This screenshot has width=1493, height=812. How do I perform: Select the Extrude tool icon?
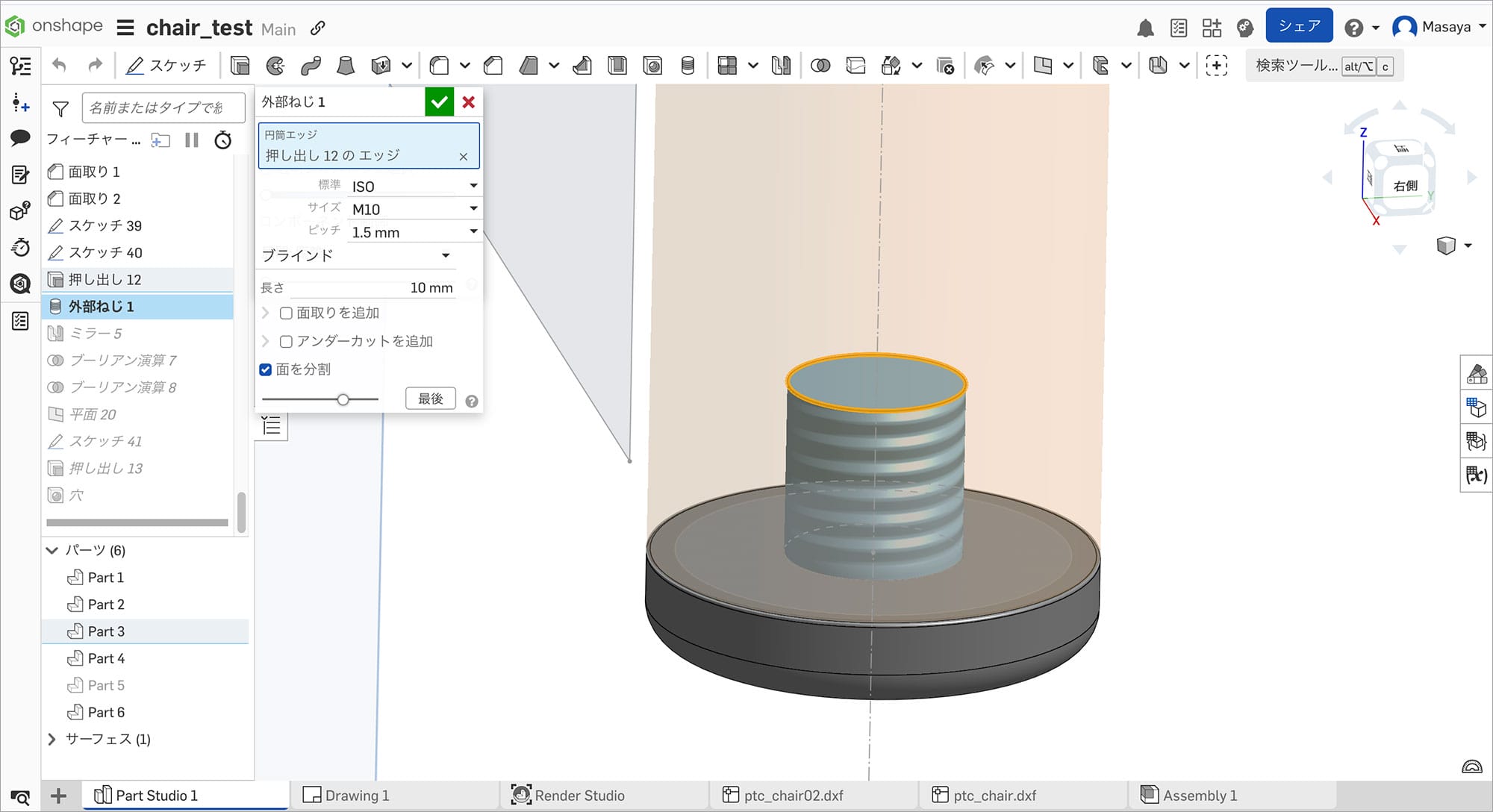(240, 66)
